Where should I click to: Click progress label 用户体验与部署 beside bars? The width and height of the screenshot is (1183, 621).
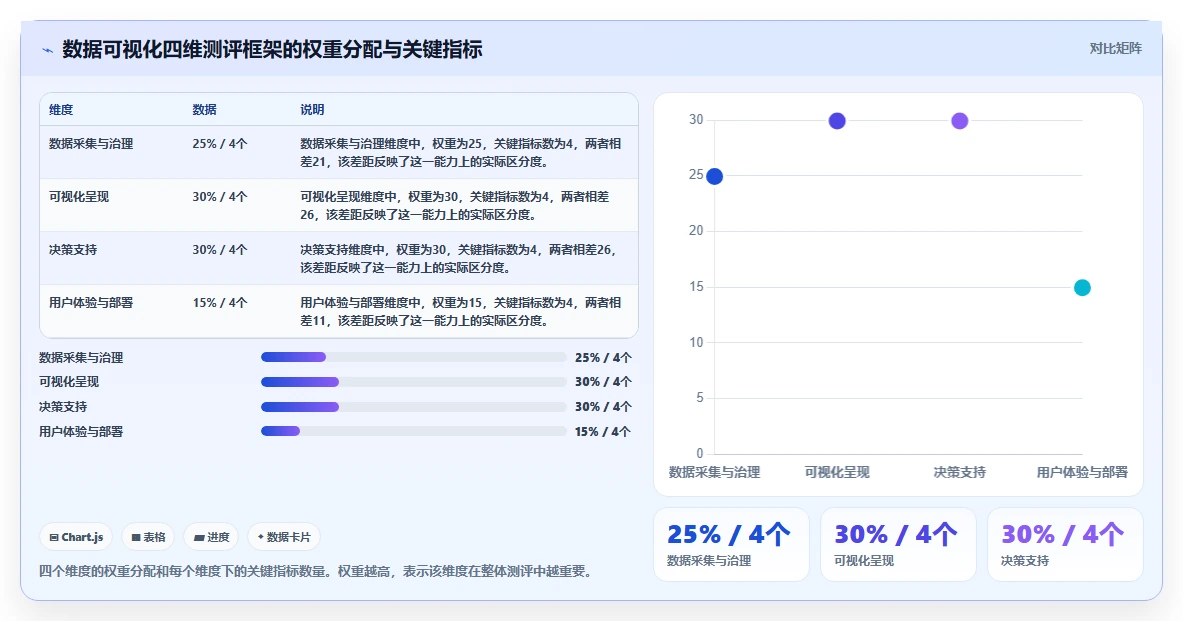[x=81, y=432]
